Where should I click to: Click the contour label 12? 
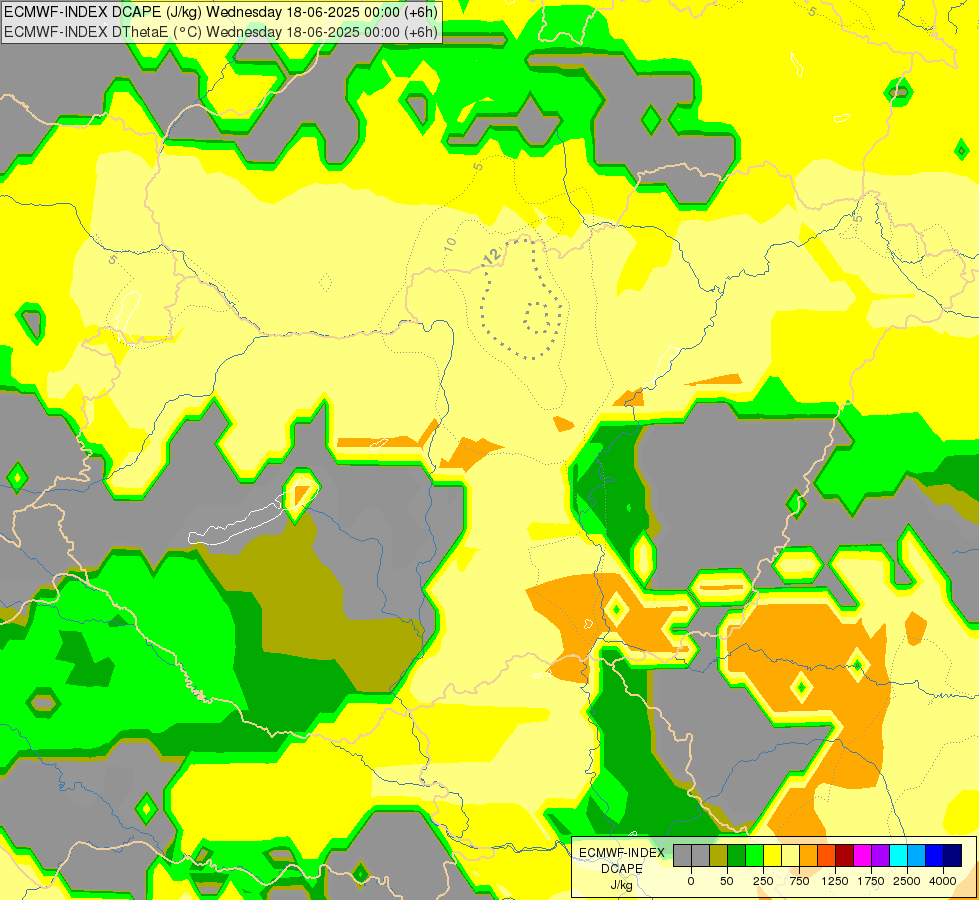pyautogui.click(x=493, y=255)
